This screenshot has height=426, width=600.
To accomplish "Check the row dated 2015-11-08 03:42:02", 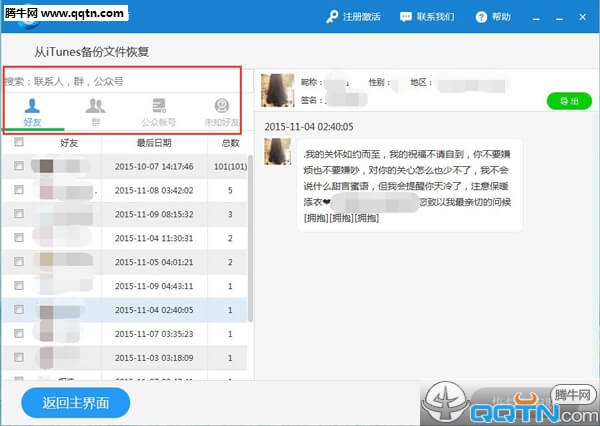I will [x=19, y=190].
